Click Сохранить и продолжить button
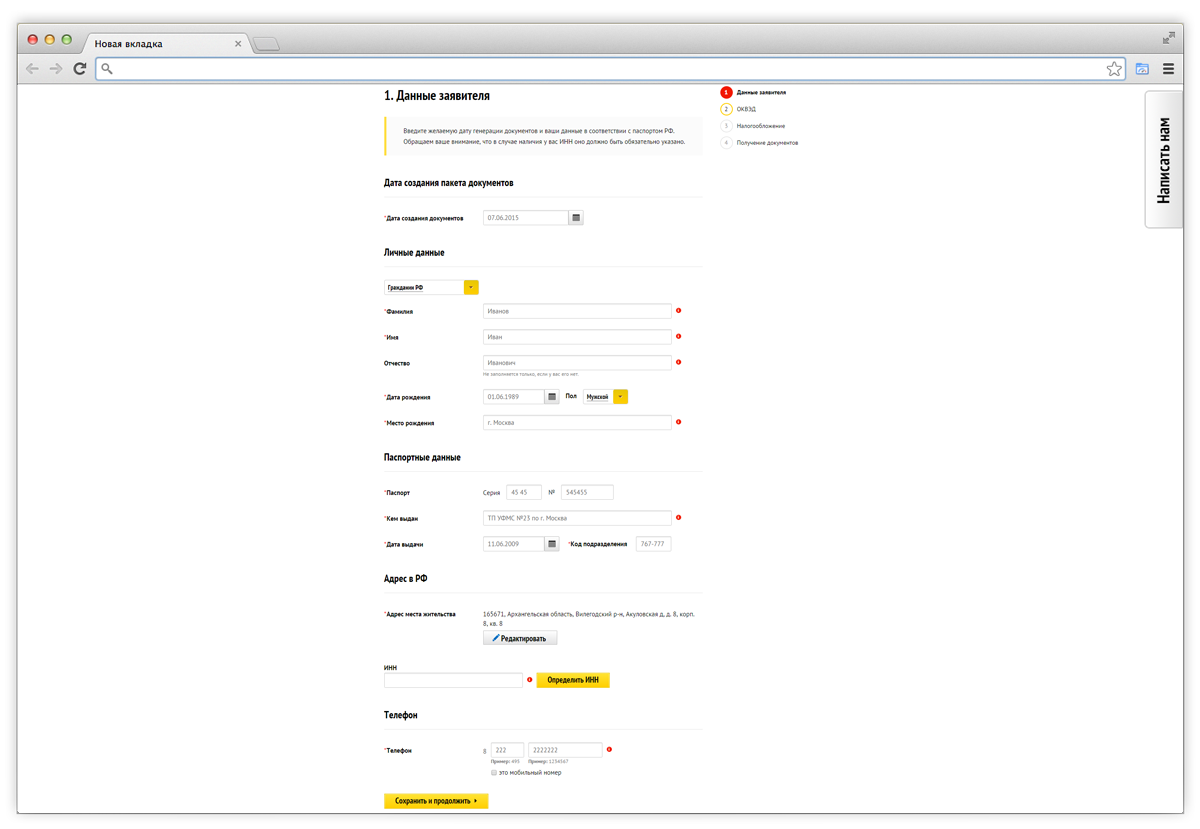The image size is (1200, 829). click(436, 801)
